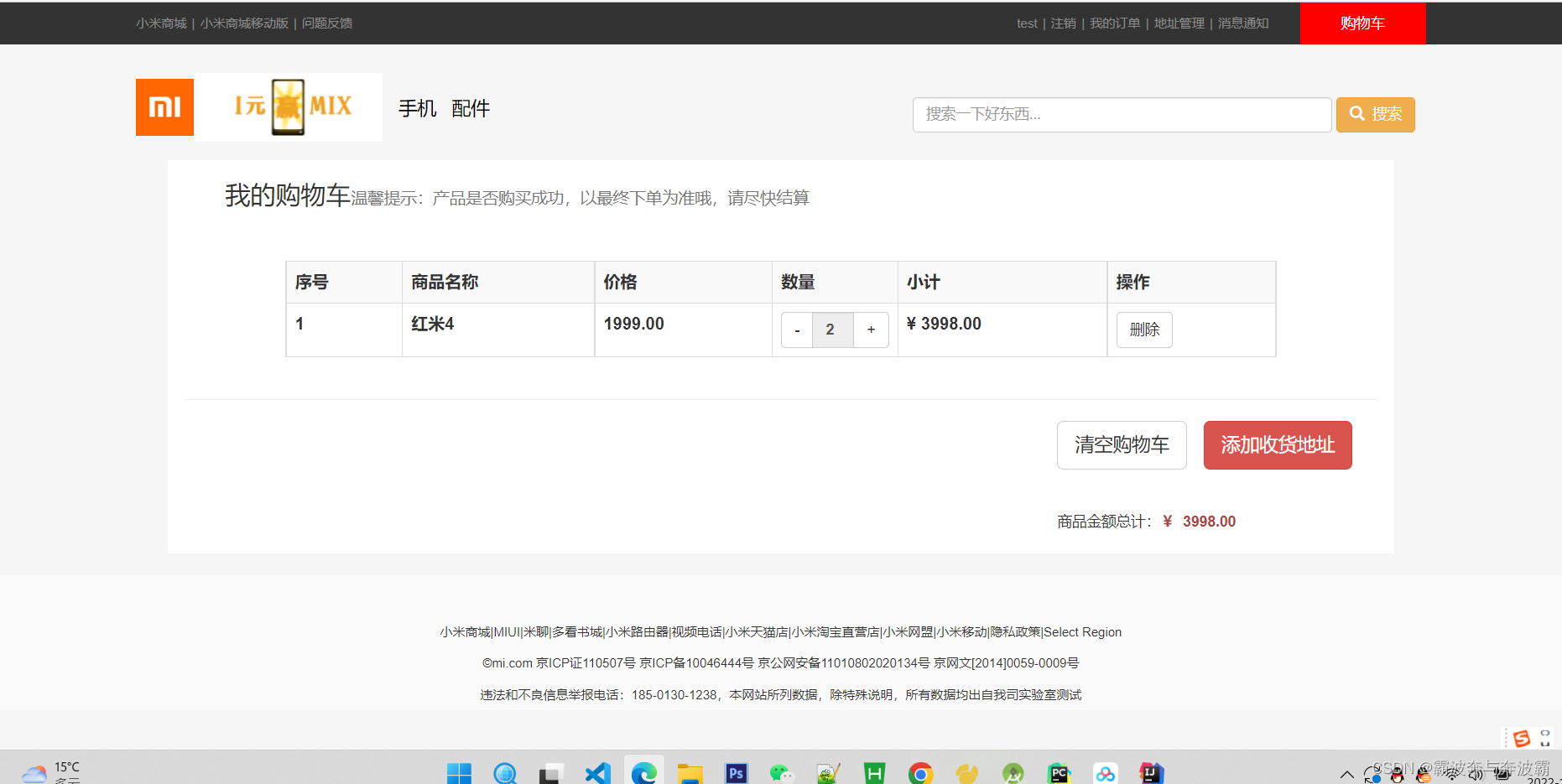Open Photoshop from the taskbar

tap(736, 773)
